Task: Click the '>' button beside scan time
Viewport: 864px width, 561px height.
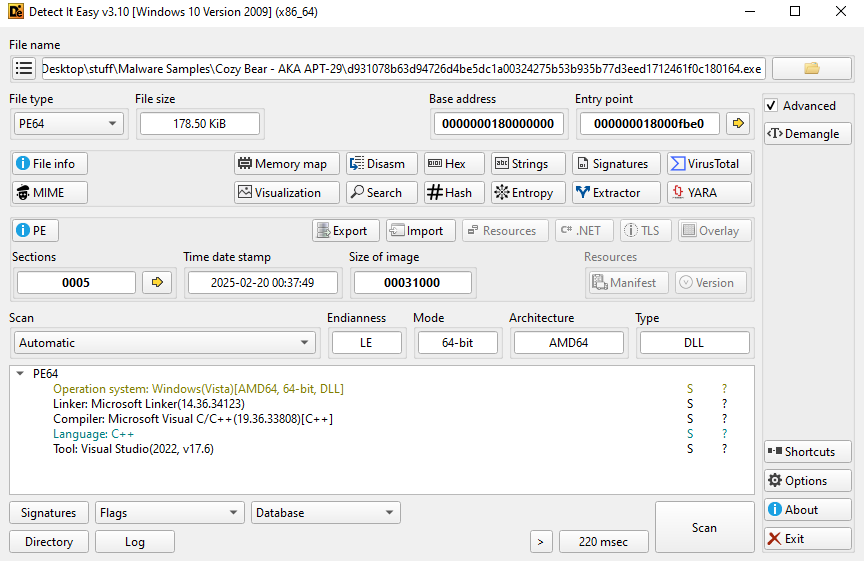Action: (541, 542)
